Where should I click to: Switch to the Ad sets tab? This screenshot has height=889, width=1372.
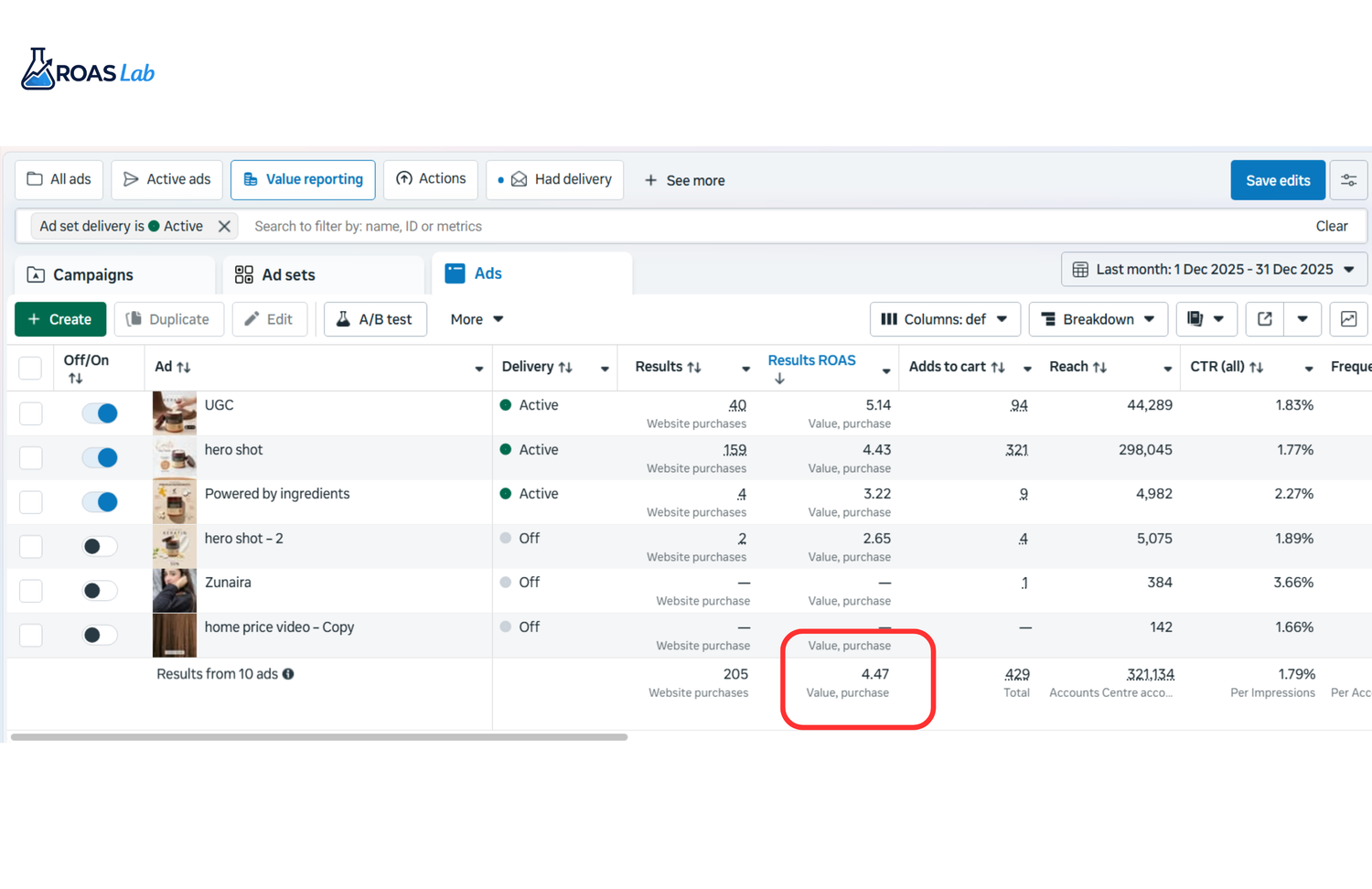(287, 274)
